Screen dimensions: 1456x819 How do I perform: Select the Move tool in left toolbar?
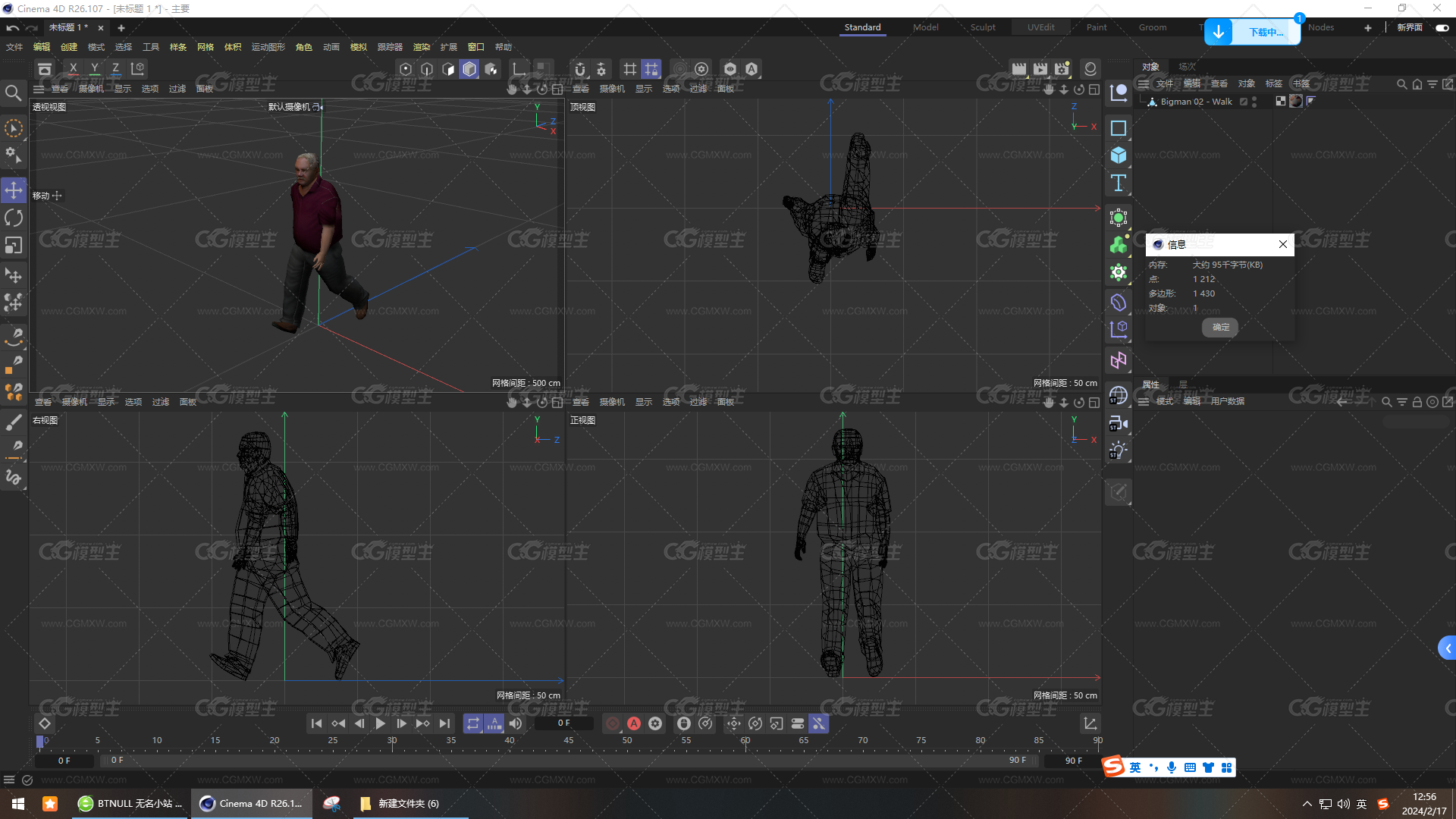(x=14, y=190)
